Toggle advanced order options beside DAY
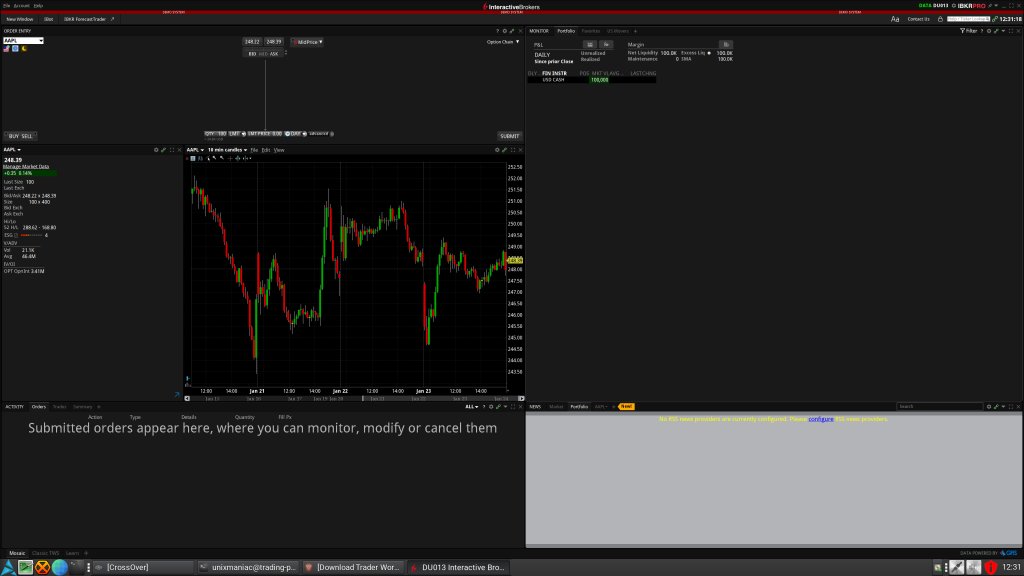 [x=330, y=132]
